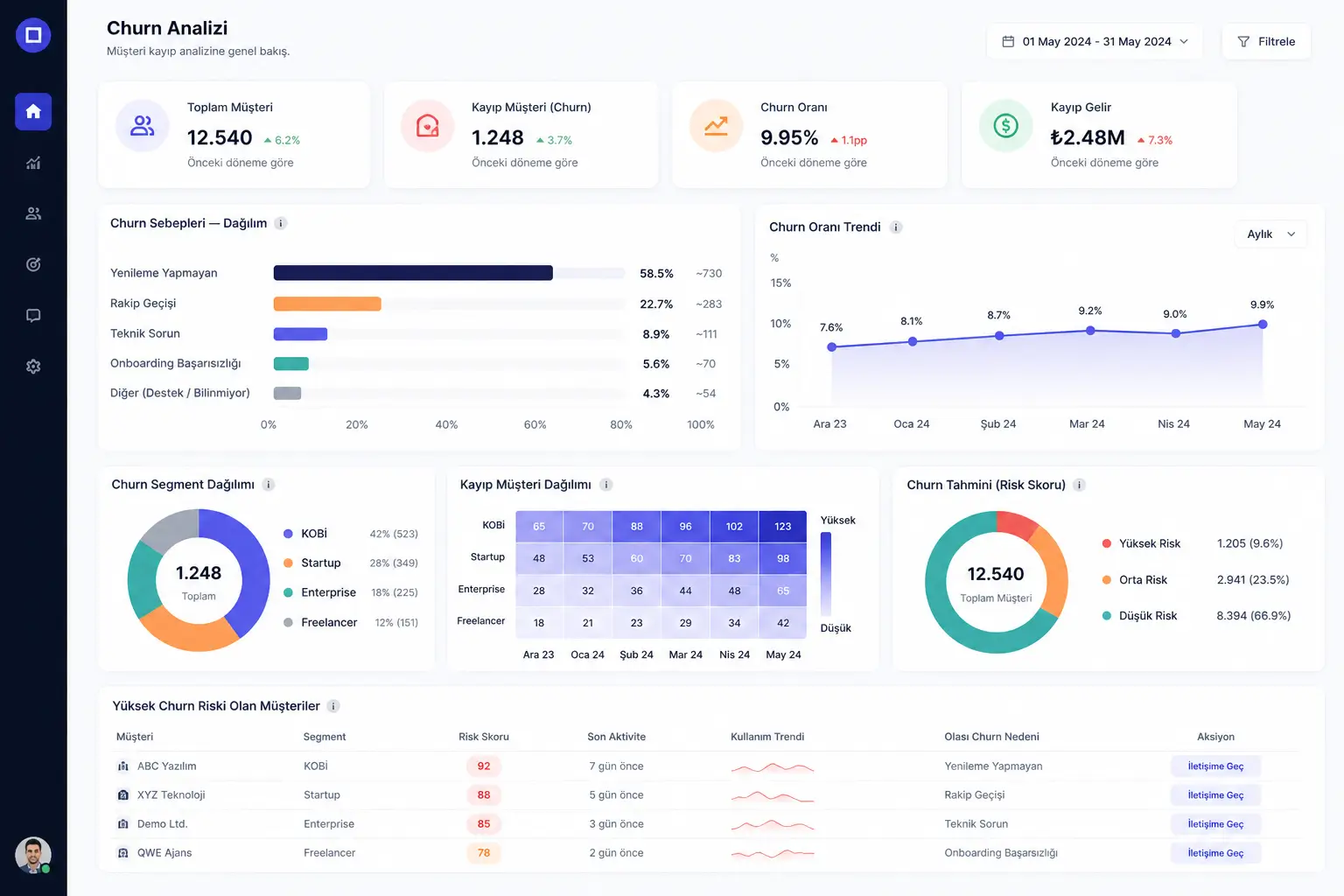Click info icon beside Yüksek Churn Riski Olan Müşteriler
Viewport: 1344px width, 896px height.
click(x=333, y=706)
